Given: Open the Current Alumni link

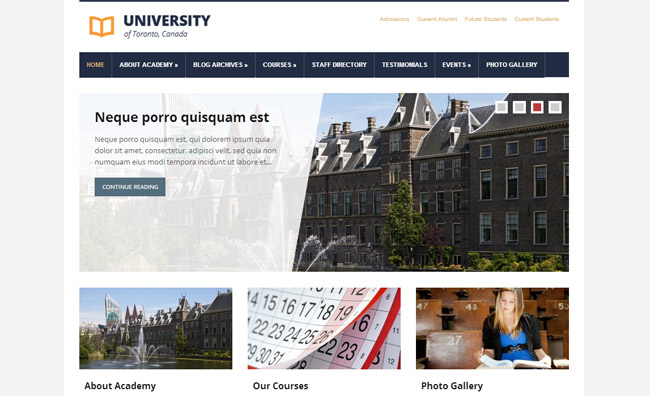Looking at the screenshot, I should coord(437,19).
